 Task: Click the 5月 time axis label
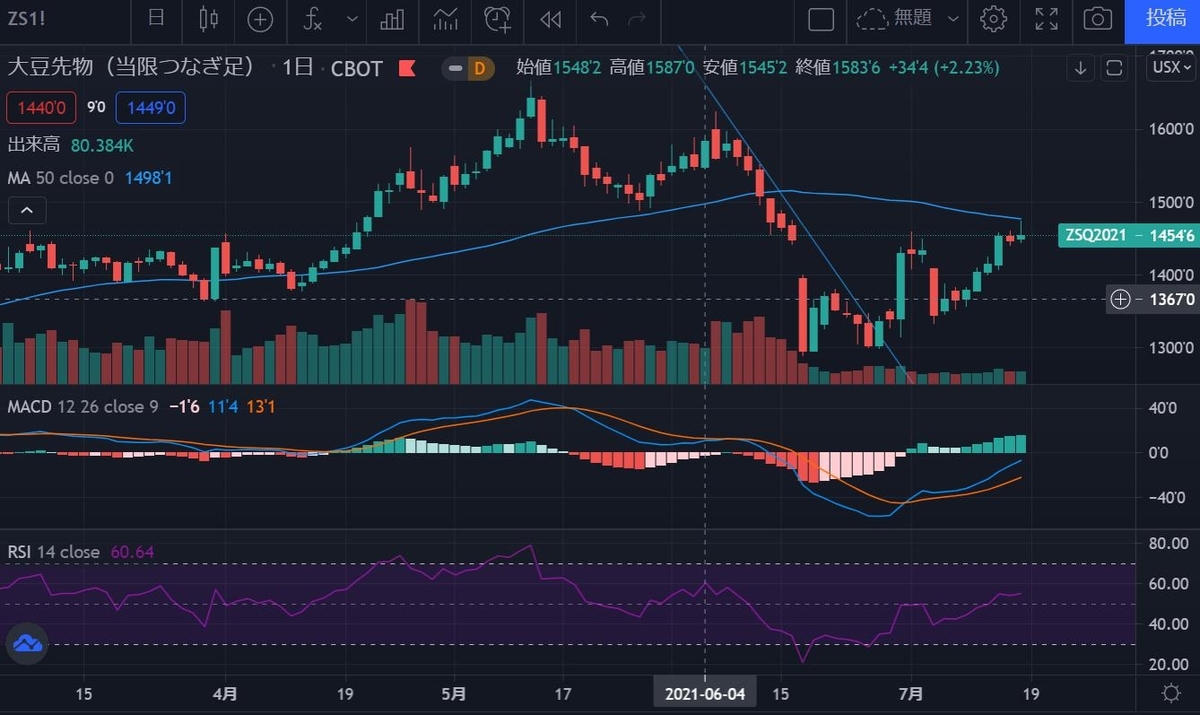454,693
